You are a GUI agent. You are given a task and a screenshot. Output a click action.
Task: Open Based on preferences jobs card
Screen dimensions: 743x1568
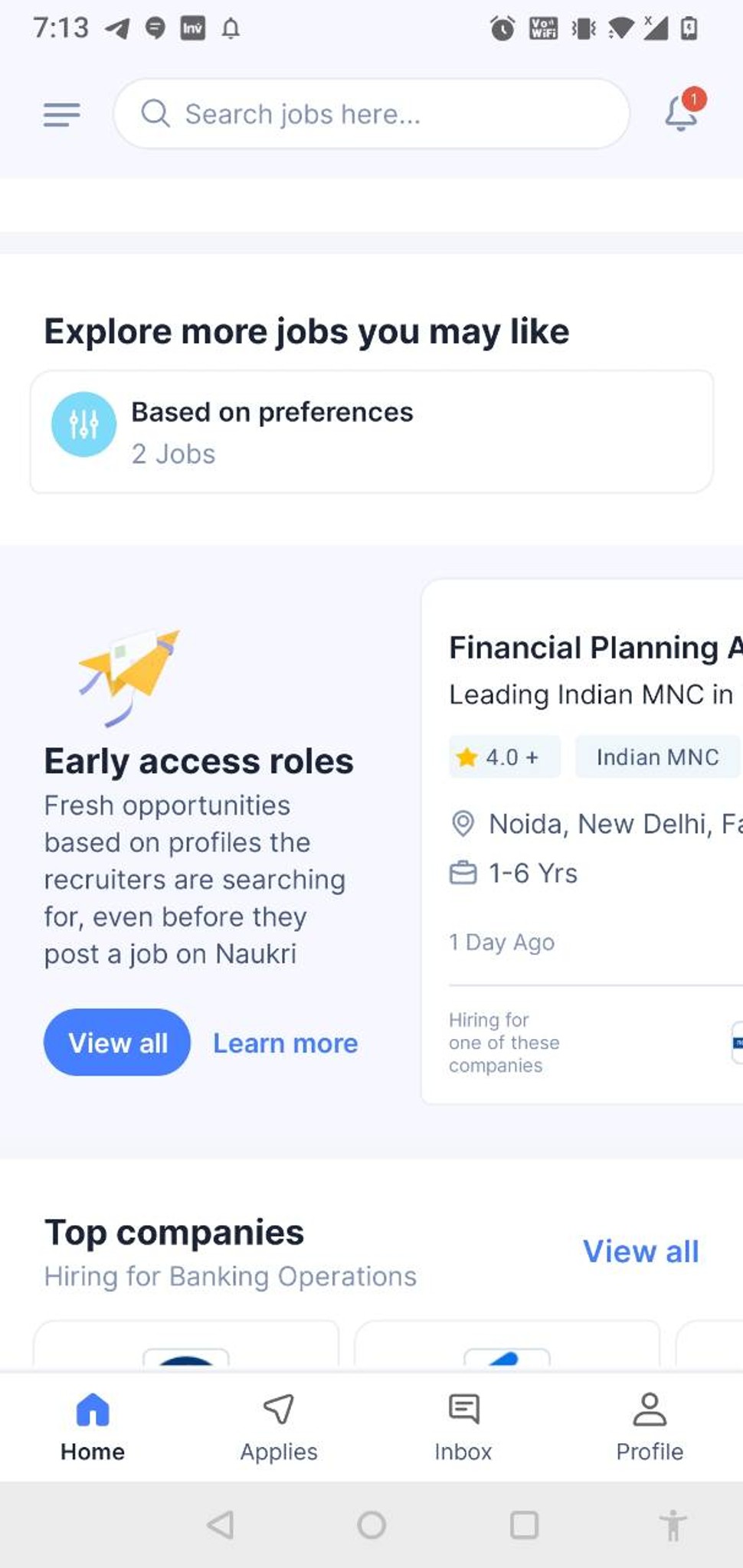[371, 432]
